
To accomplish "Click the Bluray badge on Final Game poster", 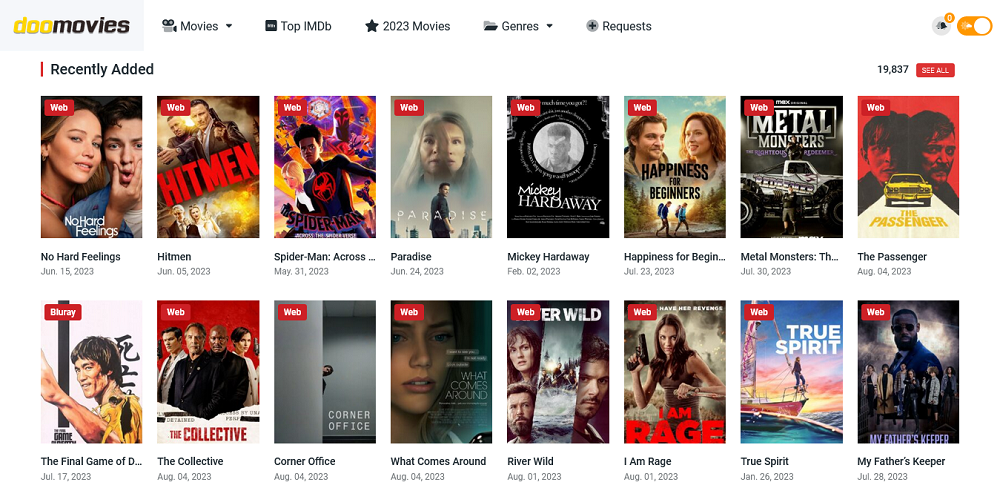I will point(62,312).
